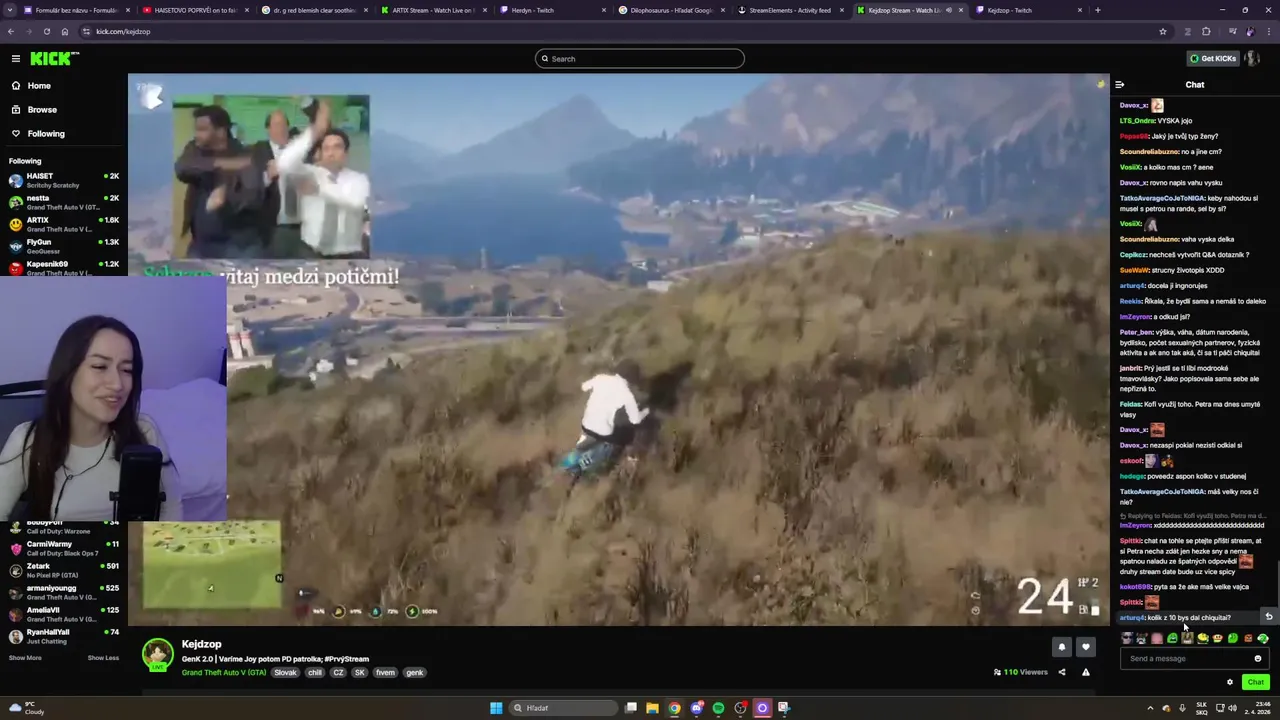This screenshot has width=1280, height=720.
Task: Bookmark this page with star icon
Action: pyautogui.click(x=1162, y=32)
